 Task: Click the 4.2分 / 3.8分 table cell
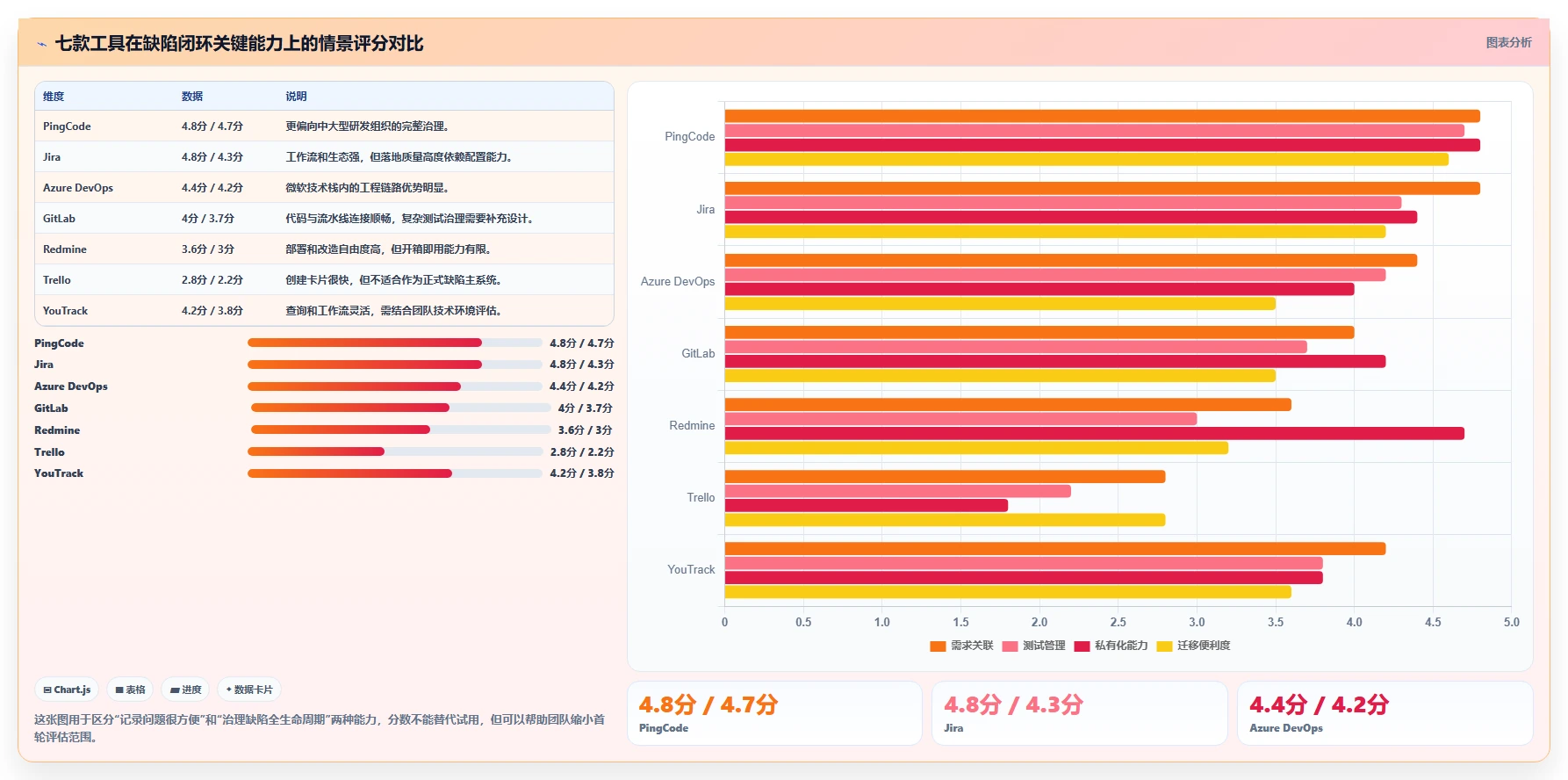tap(212, 311)
